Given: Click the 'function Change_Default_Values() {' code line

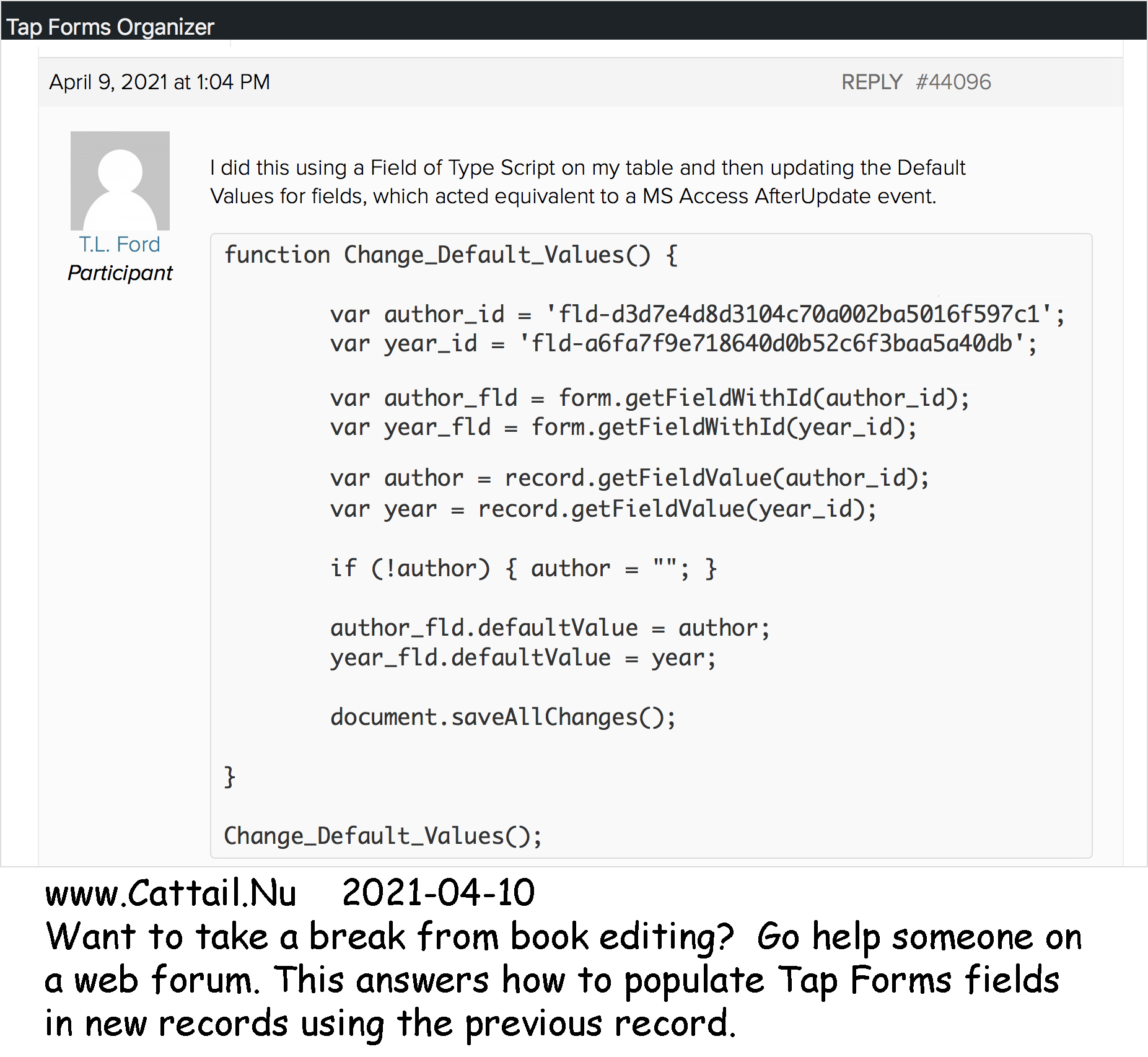Looking at the screenshot, I should coord(451,255).
